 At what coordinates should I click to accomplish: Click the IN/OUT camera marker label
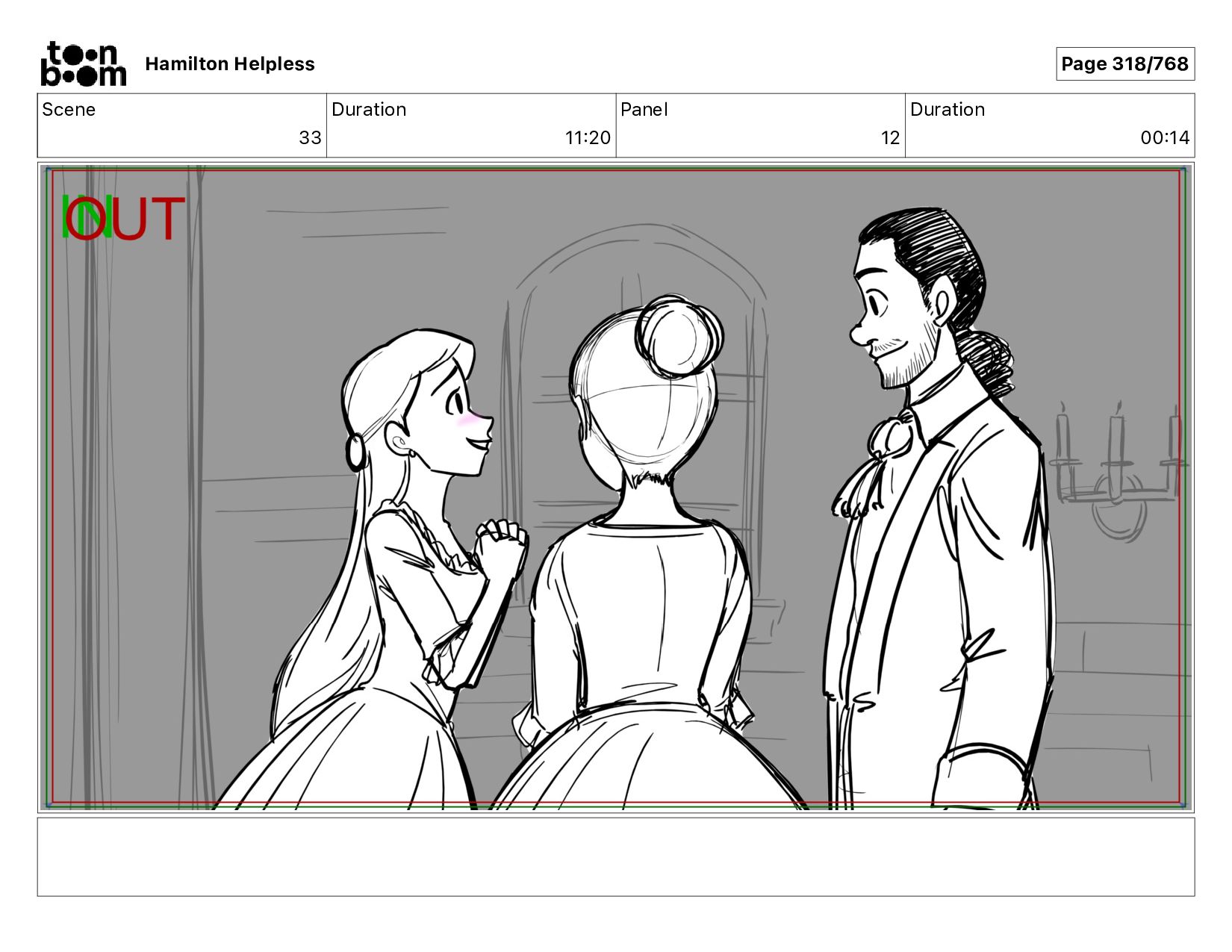point(122,218)
